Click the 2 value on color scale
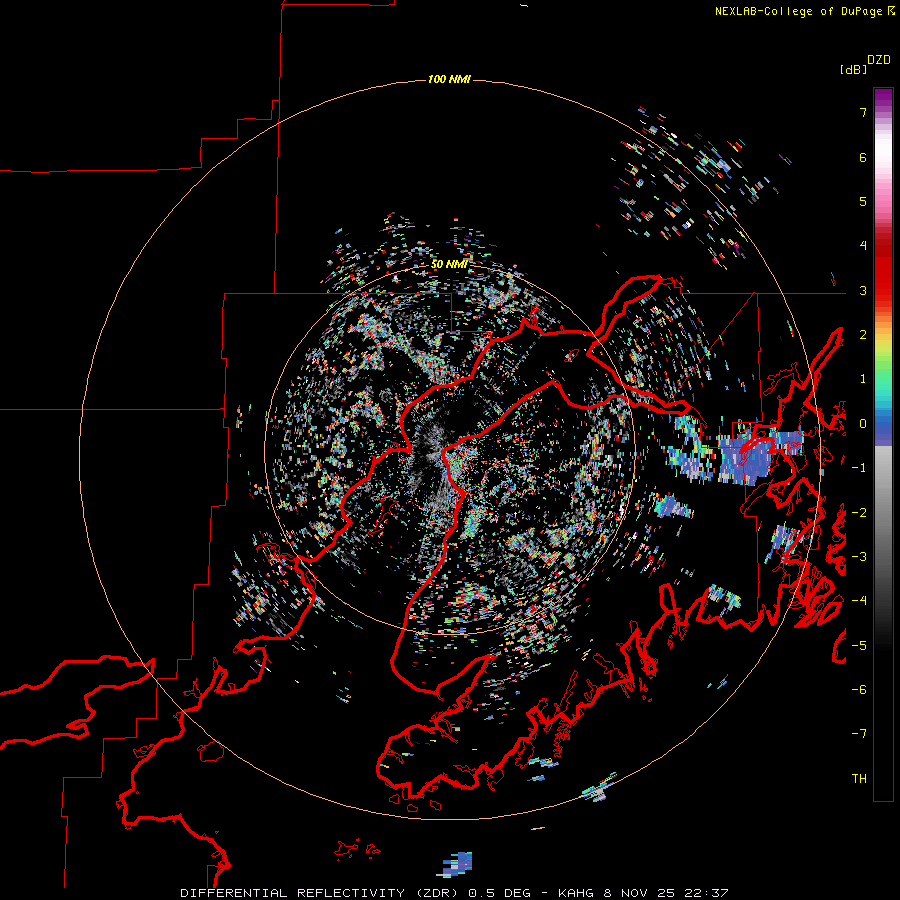Image resolution: width=900 pixels, height=900 pixels. tap(863, 335)
